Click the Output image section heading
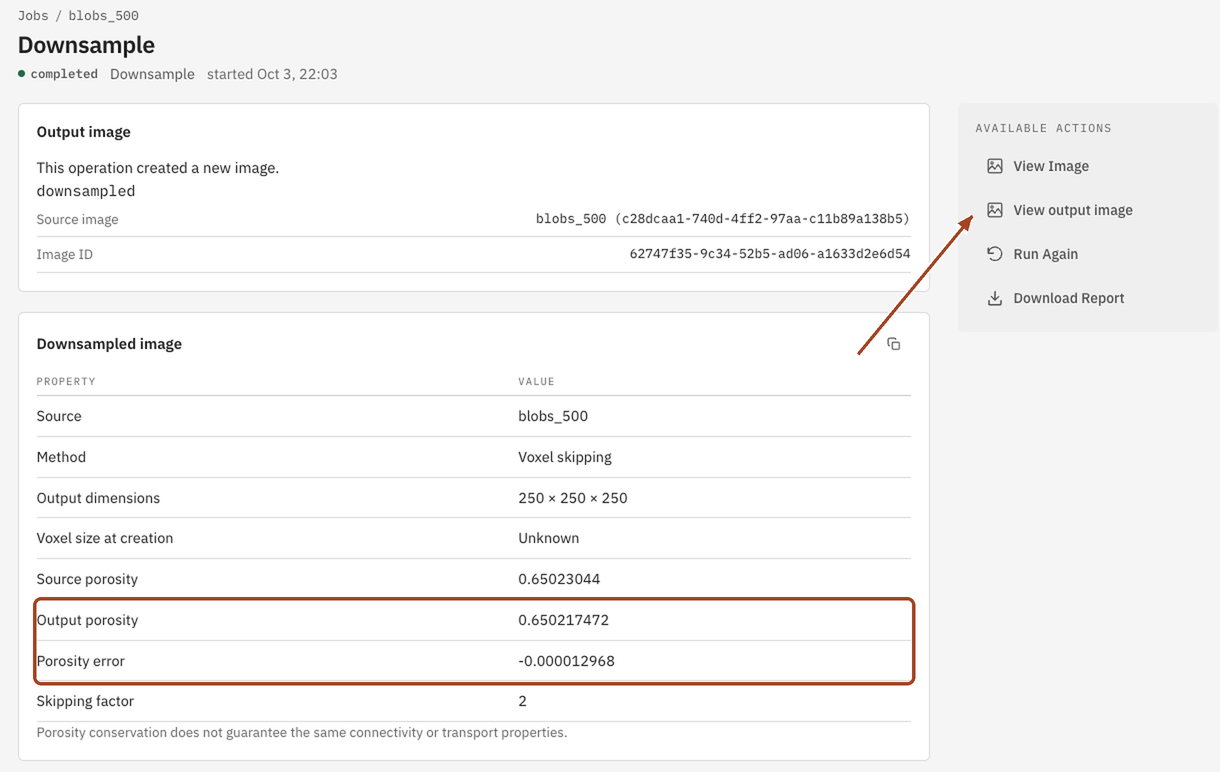1220x772 pixels. (x=84, y=132)
